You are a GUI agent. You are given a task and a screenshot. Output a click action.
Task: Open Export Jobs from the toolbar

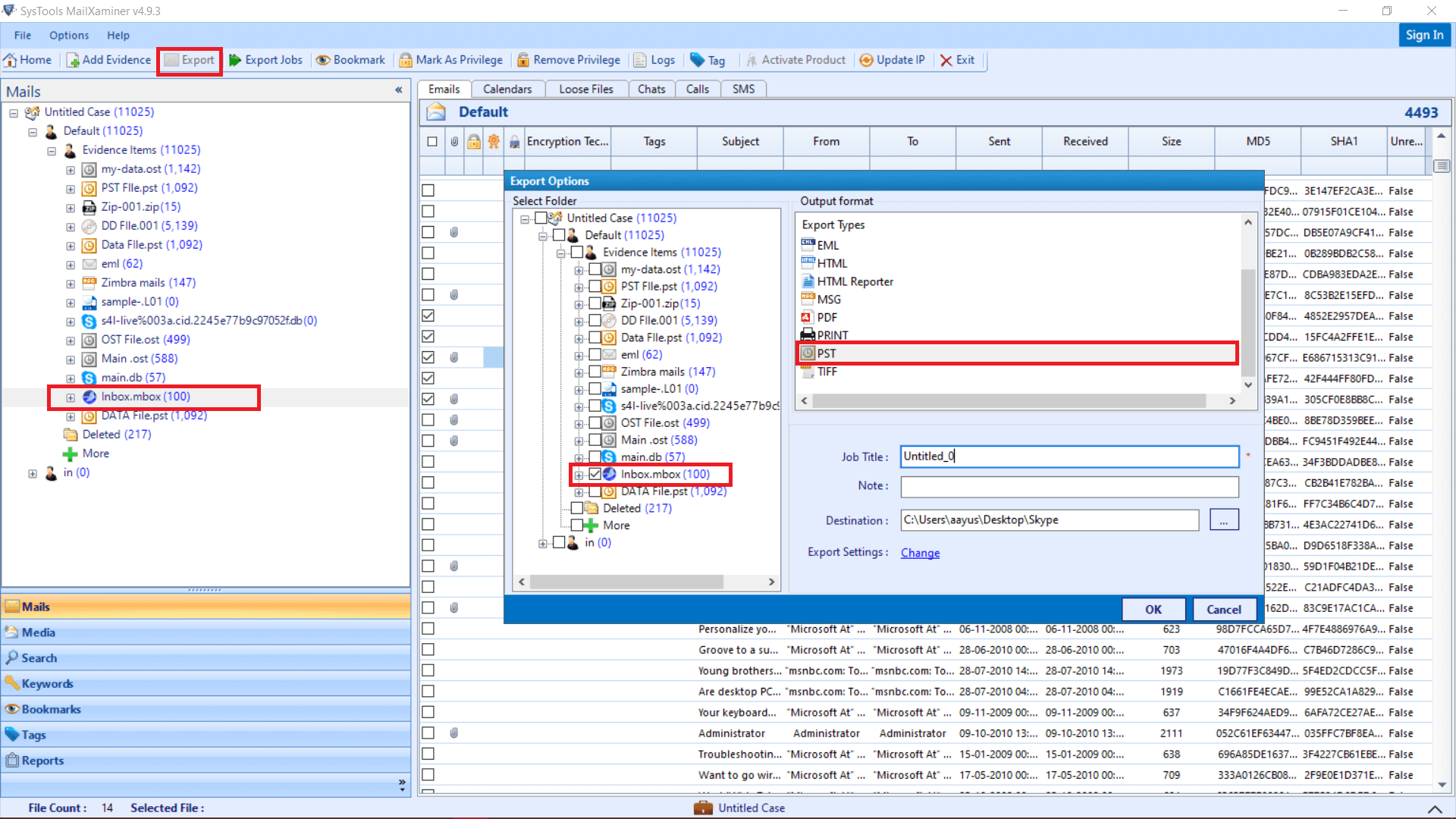pos(265,60)
